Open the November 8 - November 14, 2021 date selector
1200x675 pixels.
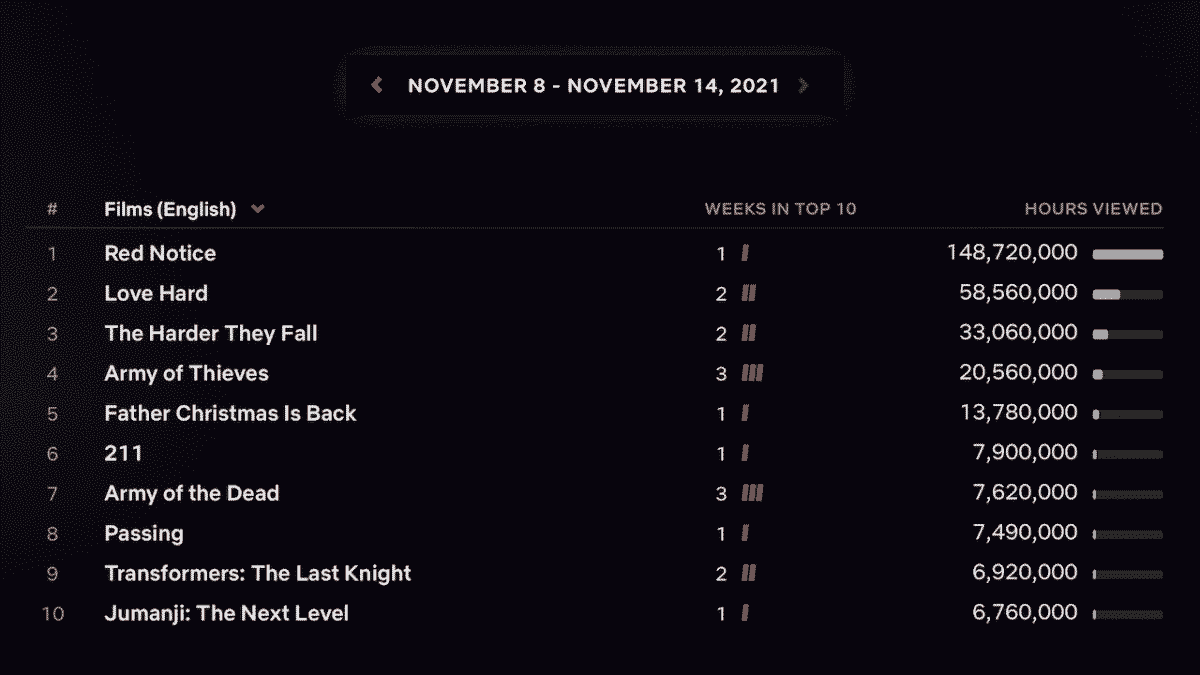tap(593, 86)
